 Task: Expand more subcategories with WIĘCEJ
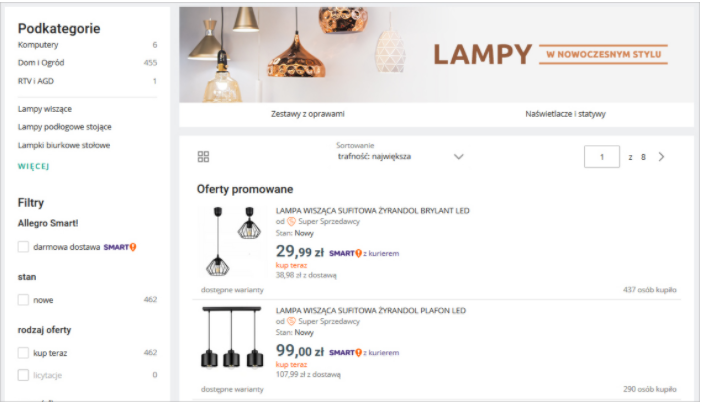pos(34,166)
